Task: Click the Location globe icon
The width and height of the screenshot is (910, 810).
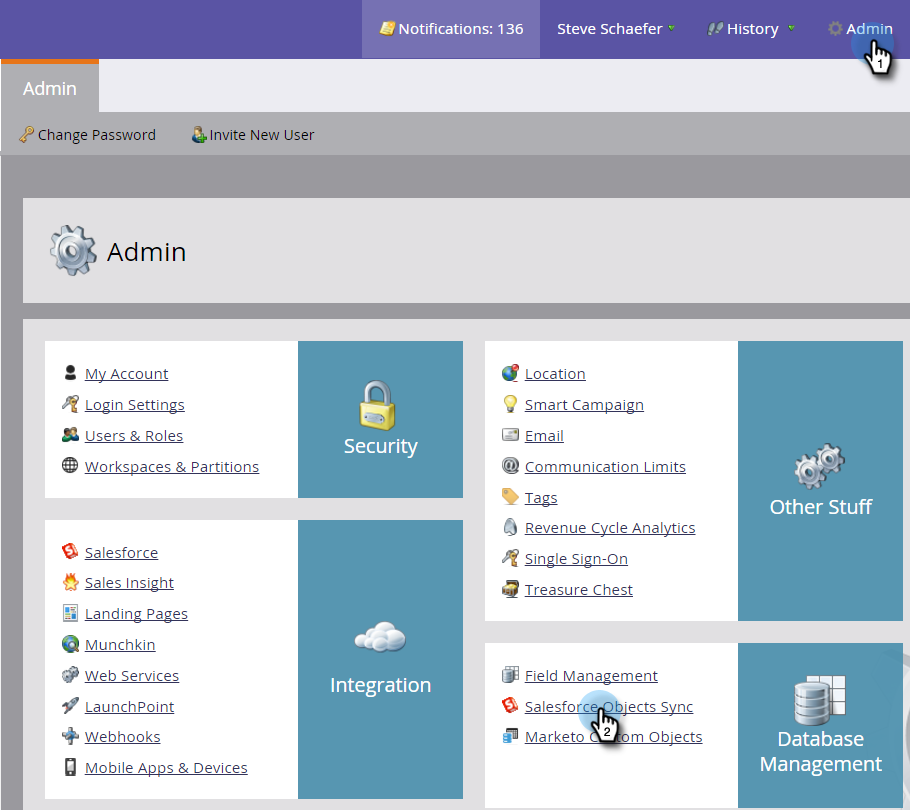Action: coord(510,373)
